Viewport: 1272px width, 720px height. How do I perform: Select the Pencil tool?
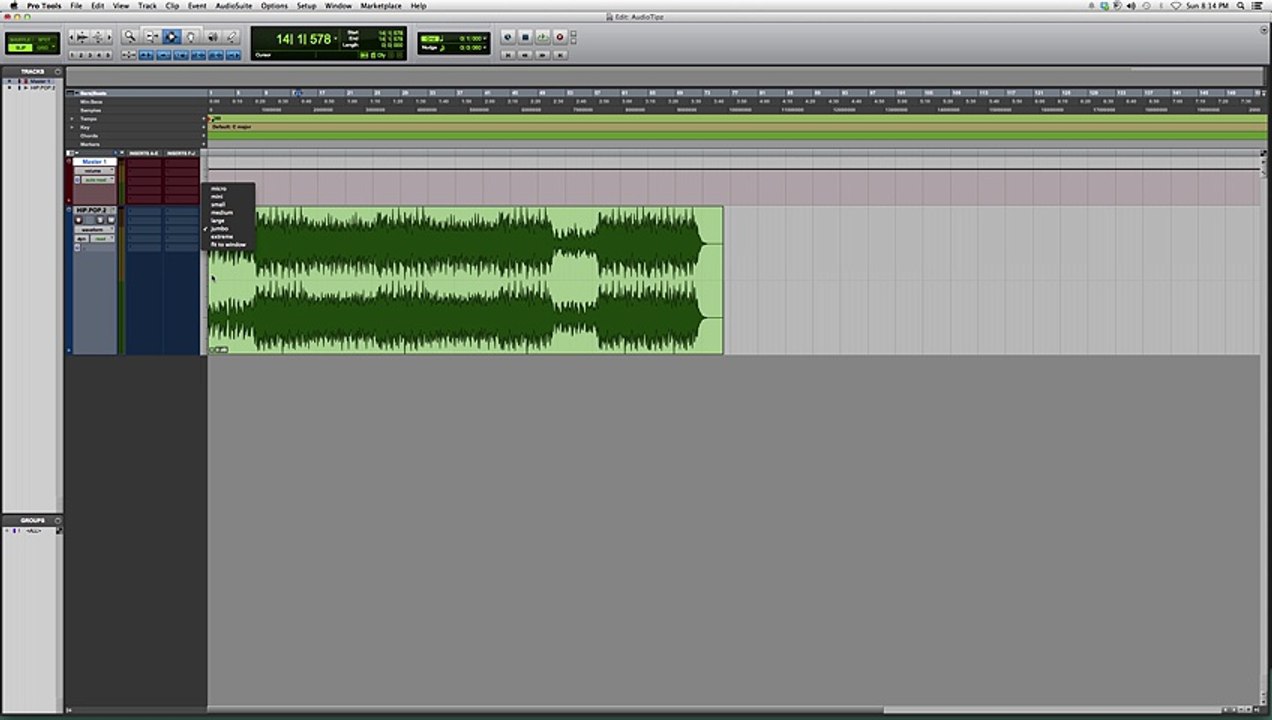point(232,36)
